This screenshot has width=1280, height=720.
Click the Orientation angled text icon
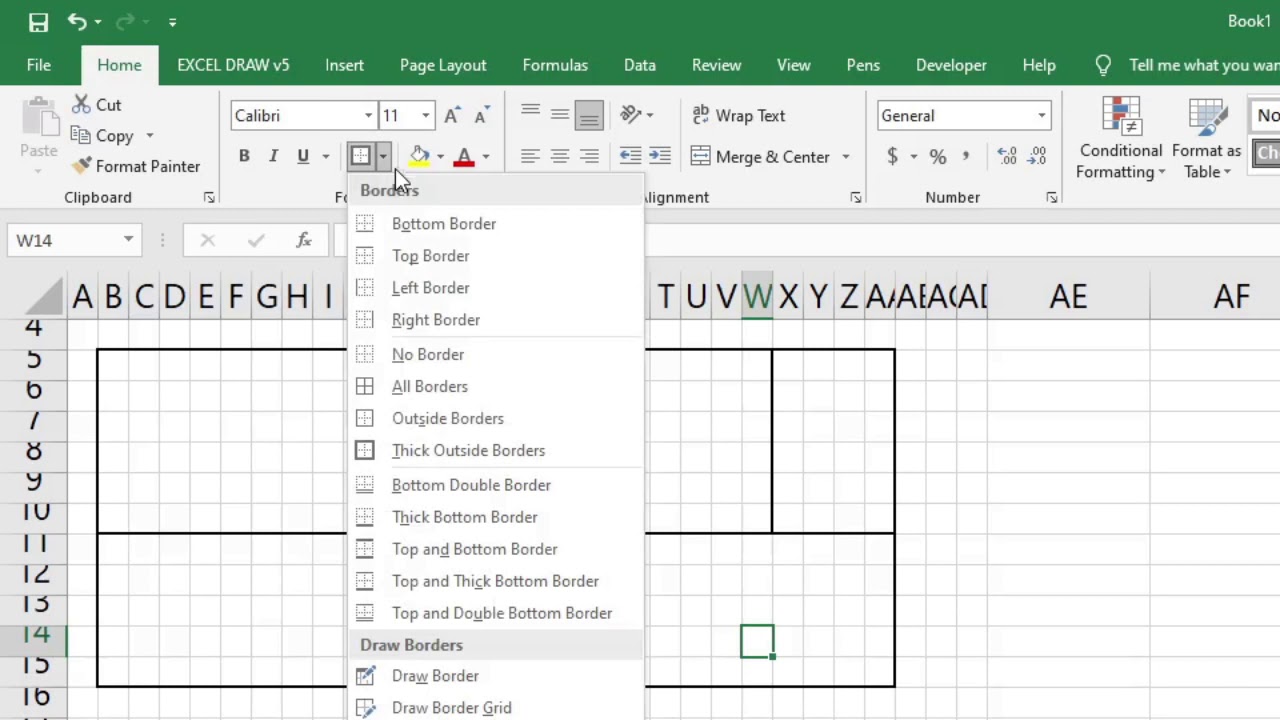coord(630,115)
